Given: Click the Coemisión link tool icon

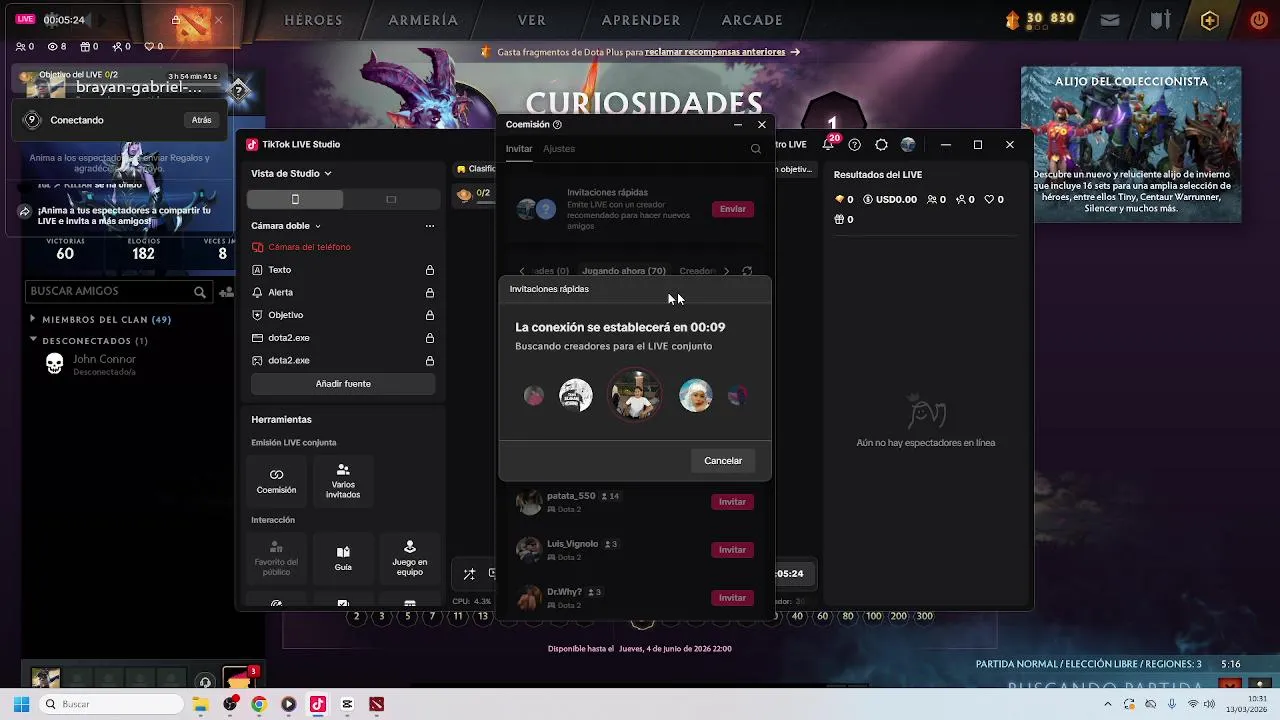Looking at the screenshot, I should tap(276, 480).
